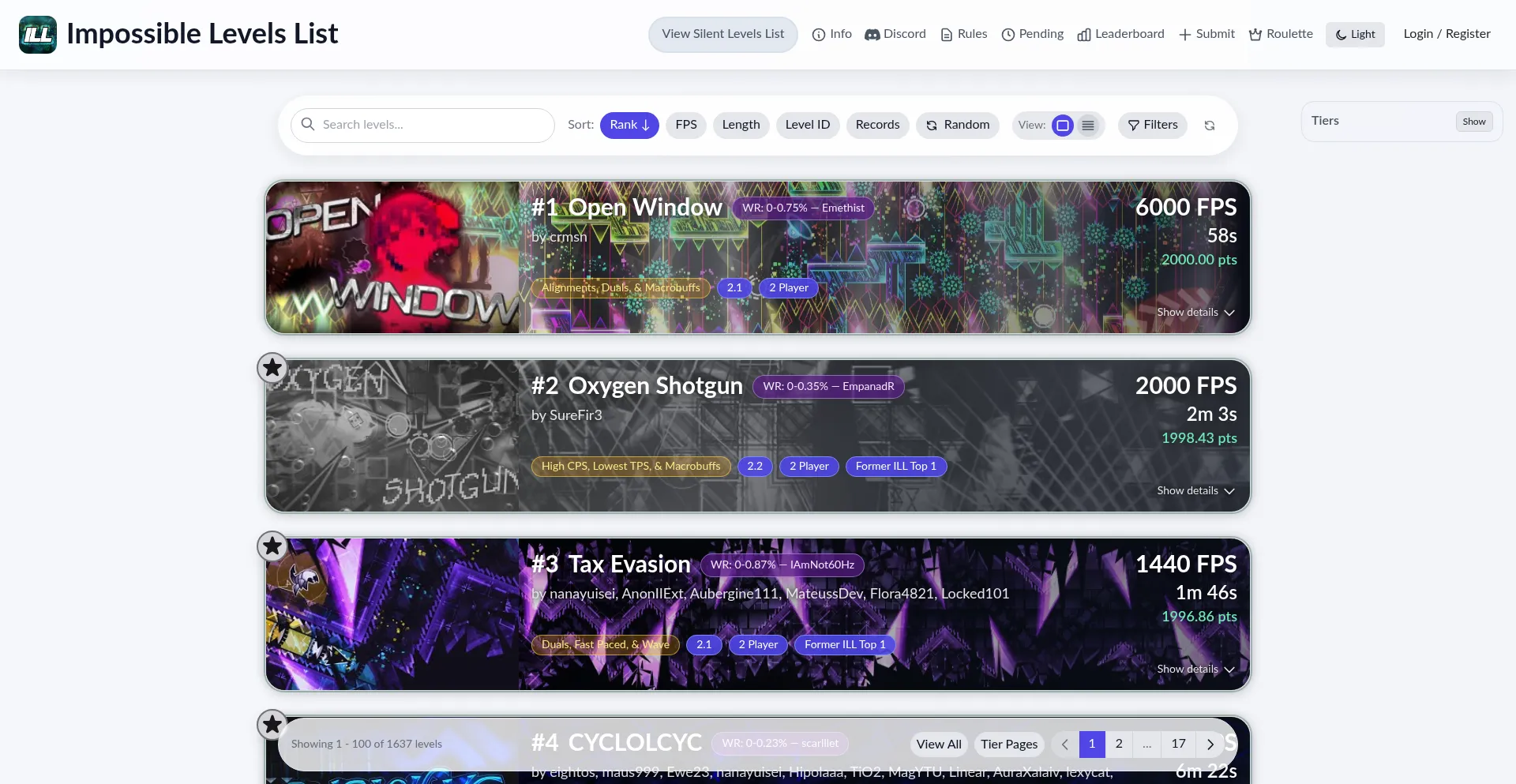Click the star badge on Tax Evasion

pos(272,546)
